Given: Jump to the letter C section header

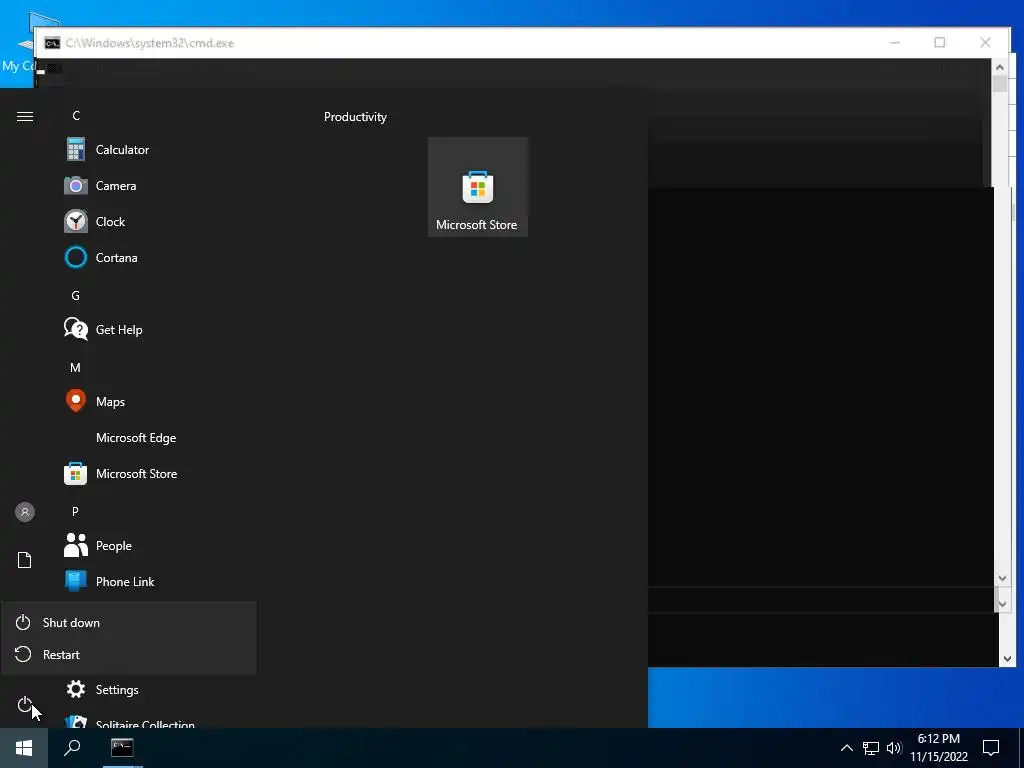Looking at the screenshot, I should (76, 116).
